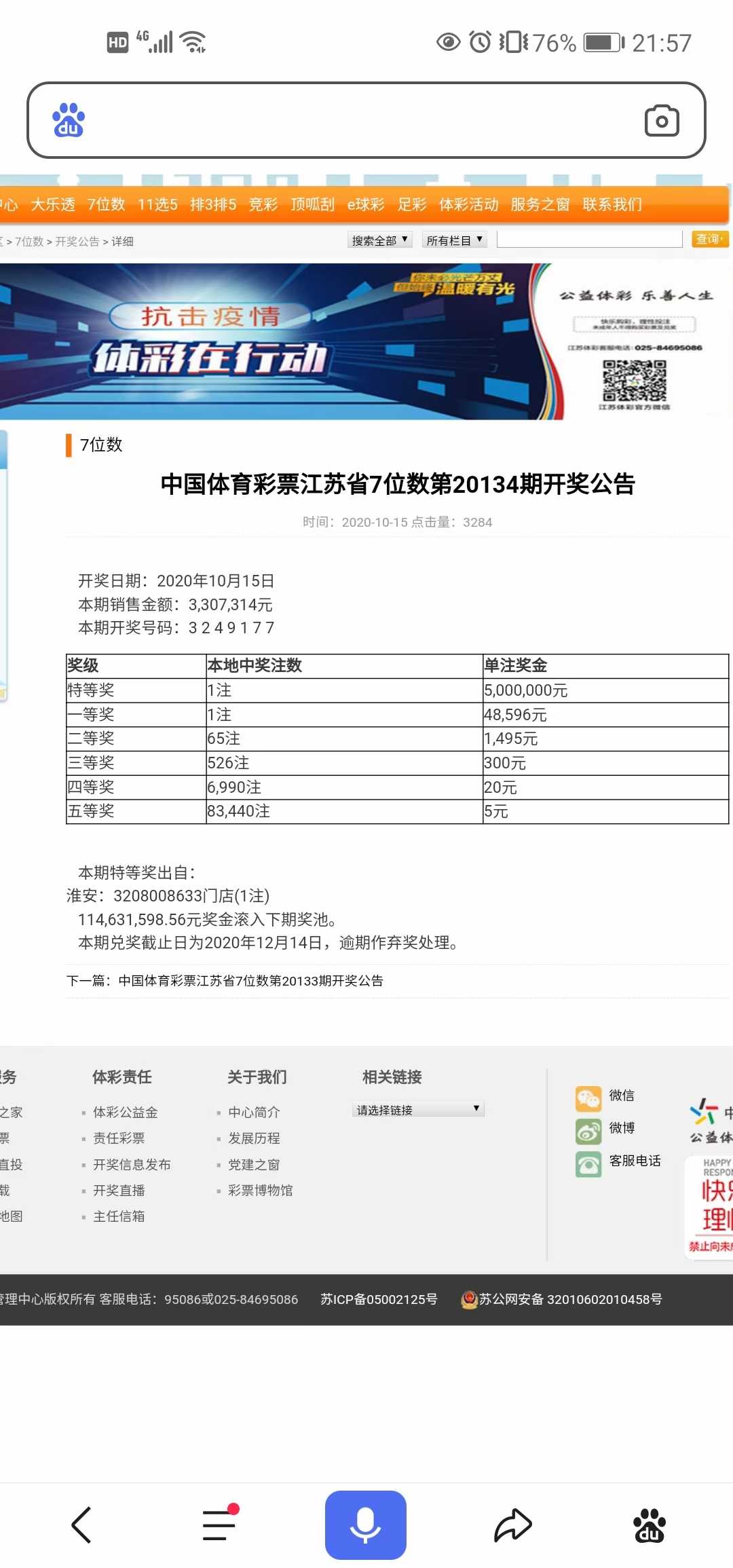Open 责任彩票 footer link
Screen dimensions: 733x1568
(119, 1138)
